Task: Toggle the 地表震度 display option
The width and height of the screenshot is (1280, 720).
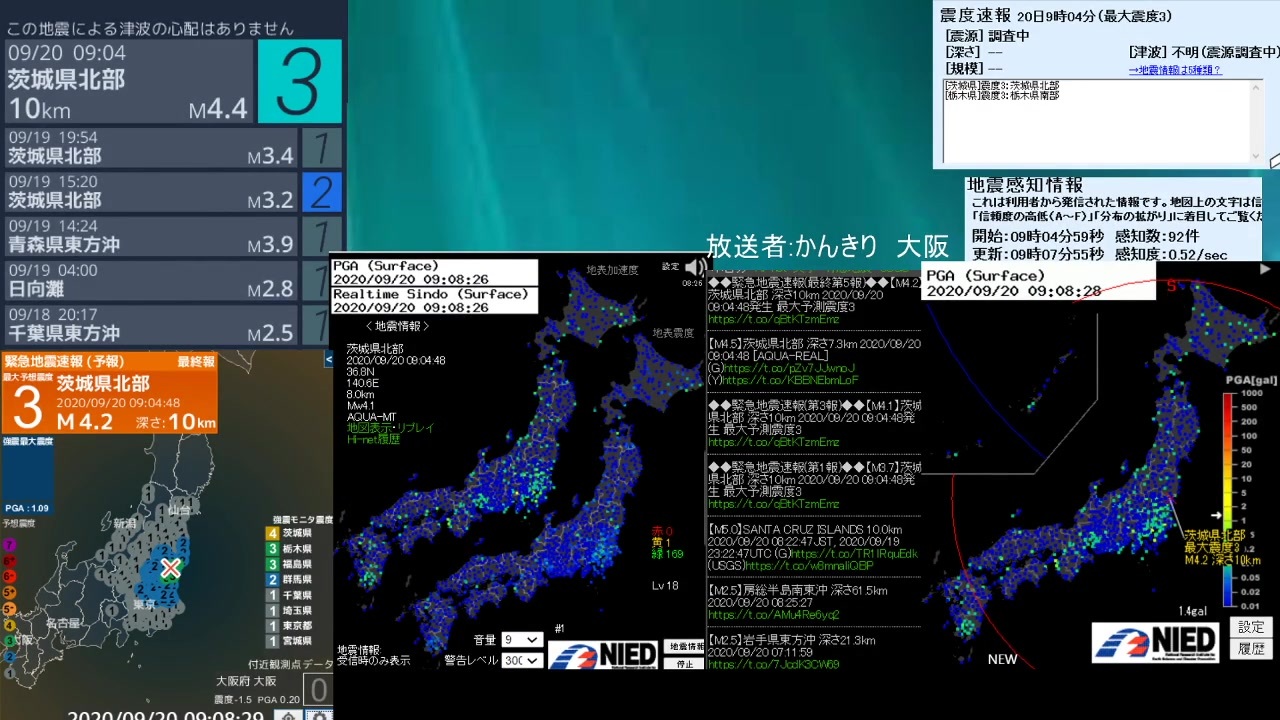Action: [x=673, y=333]
